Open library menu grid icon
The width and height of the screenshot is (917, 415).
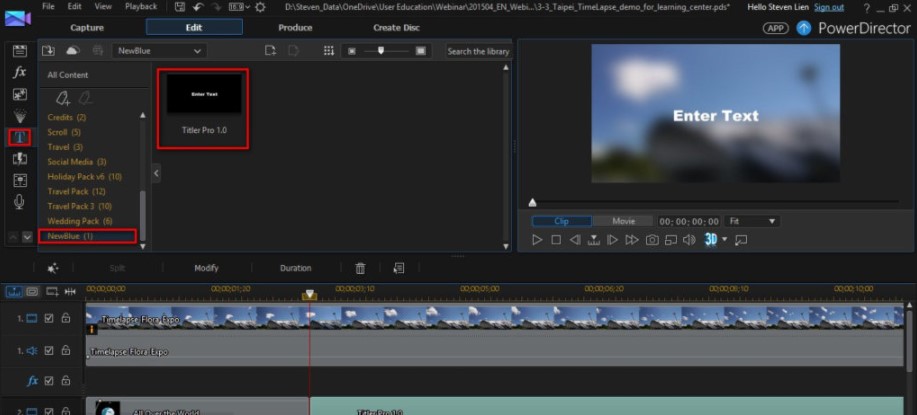pyautogui.click(x=329, y=51)
